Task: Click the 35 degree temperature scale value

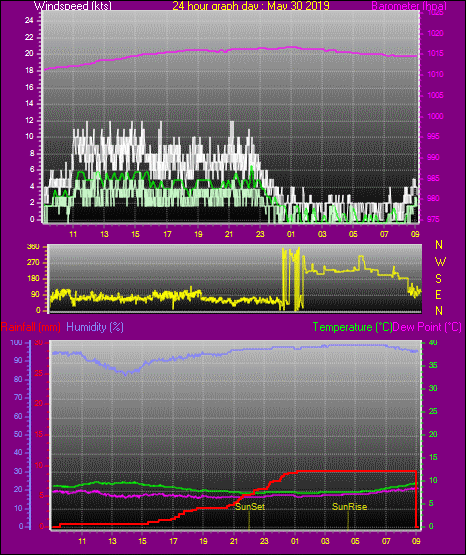Action: [x=433, y=365]
